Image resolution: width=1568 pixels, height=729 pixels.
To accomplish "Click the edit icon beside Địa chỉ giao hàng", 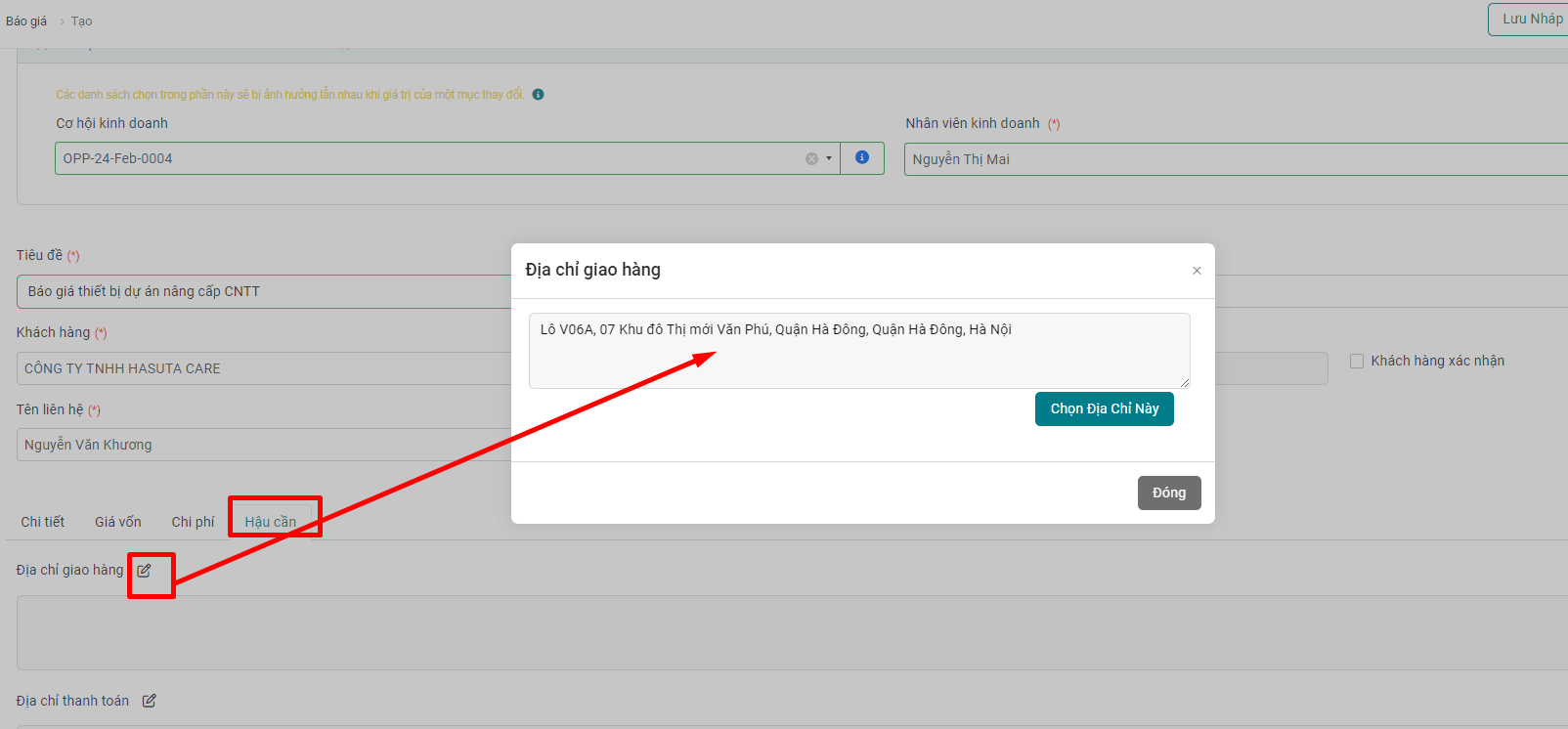I will tap(144, 571).
